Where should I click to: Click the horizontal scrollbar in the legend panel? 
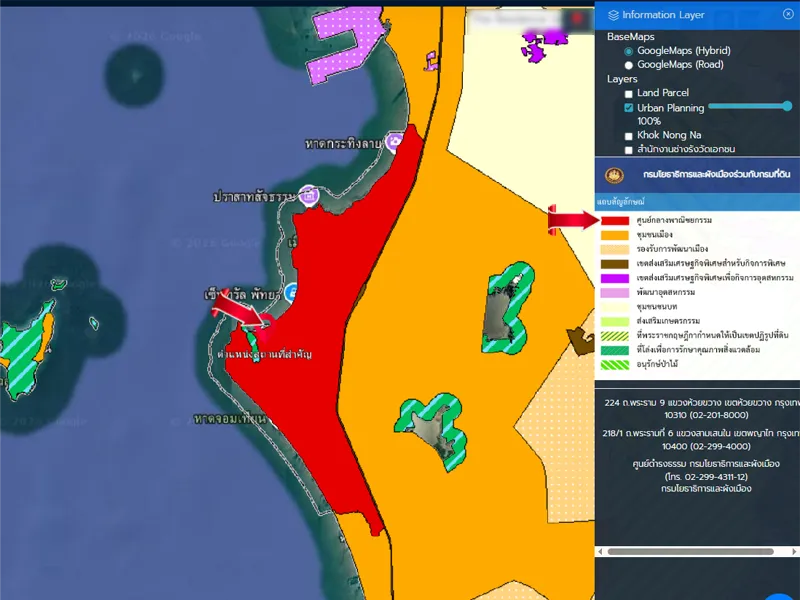click(690, 551)
